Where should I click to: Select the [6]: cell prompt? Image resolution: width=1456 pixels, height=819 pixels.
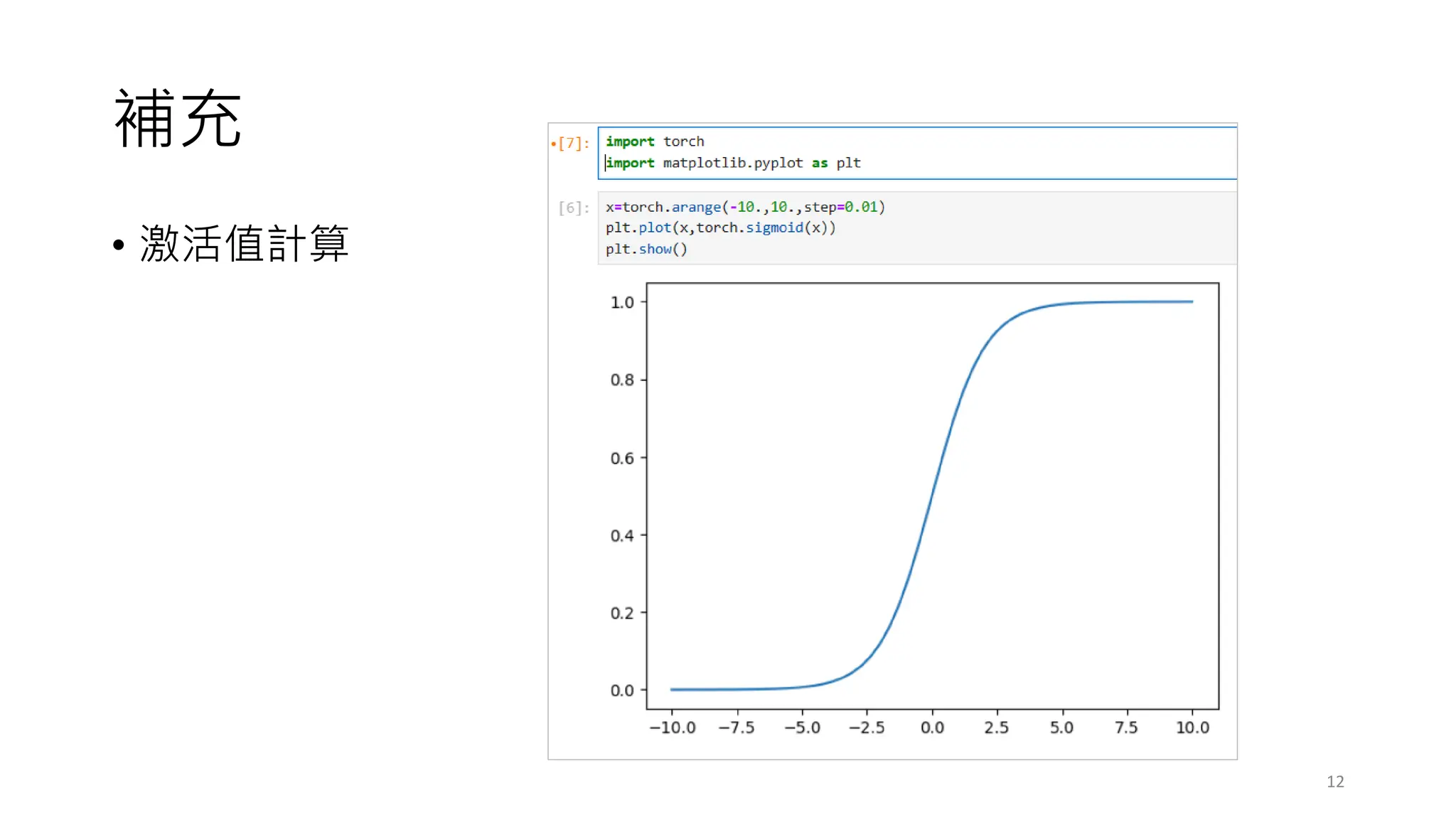click(x=574, y=208)
